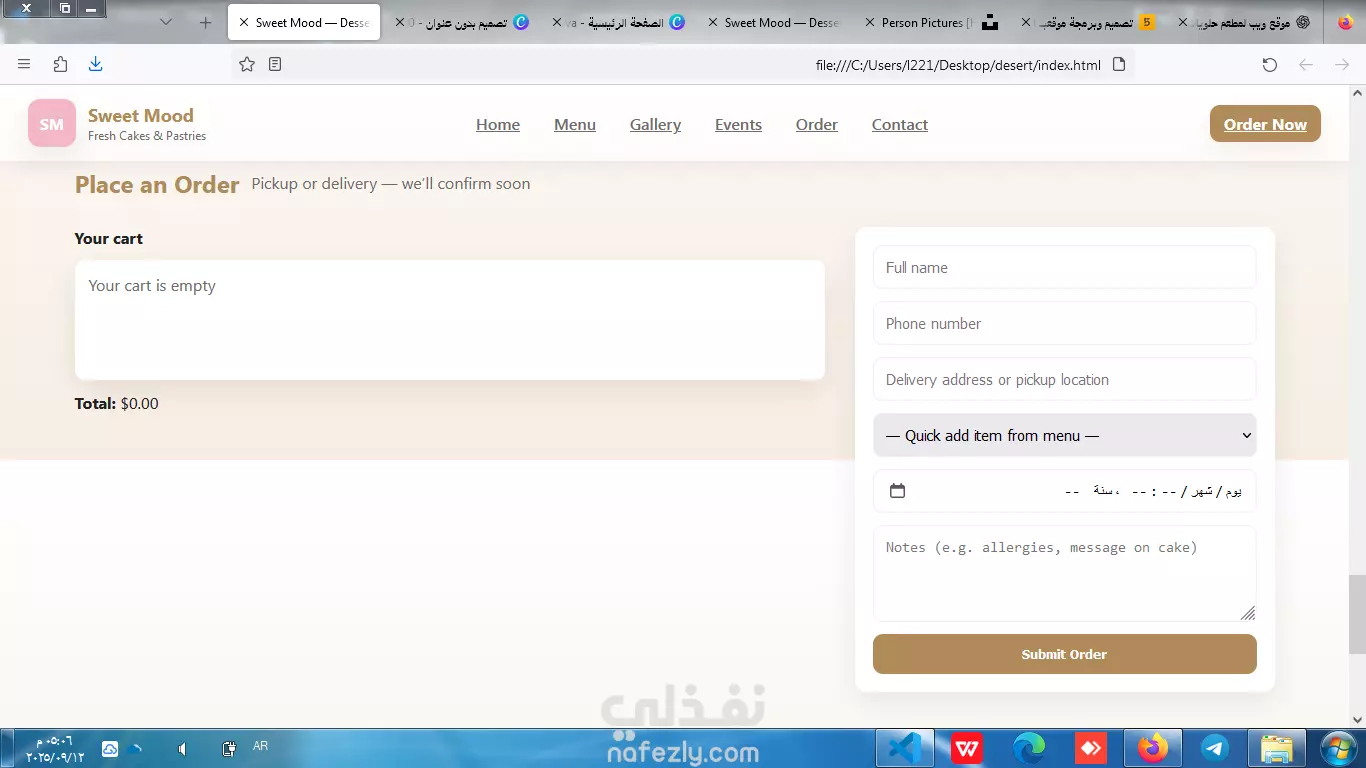The width and height of the screenshot is (1366, 768).
Task: Open the calendar picker icon in date field
Action: pos(897,491)
